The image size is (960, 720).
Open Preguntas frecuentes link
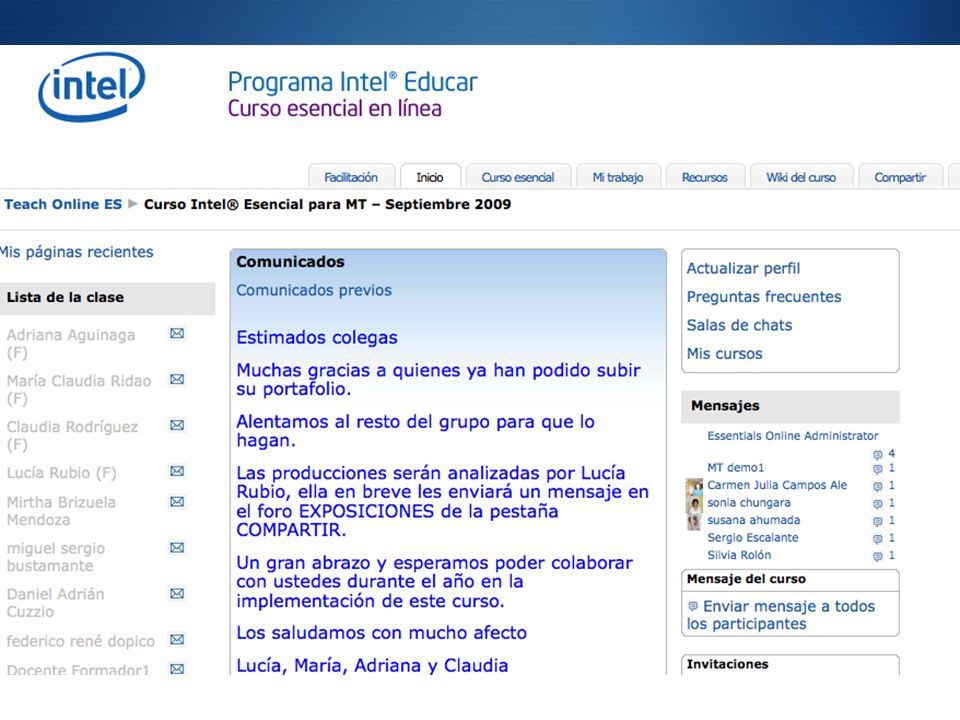tap(764, 296)
